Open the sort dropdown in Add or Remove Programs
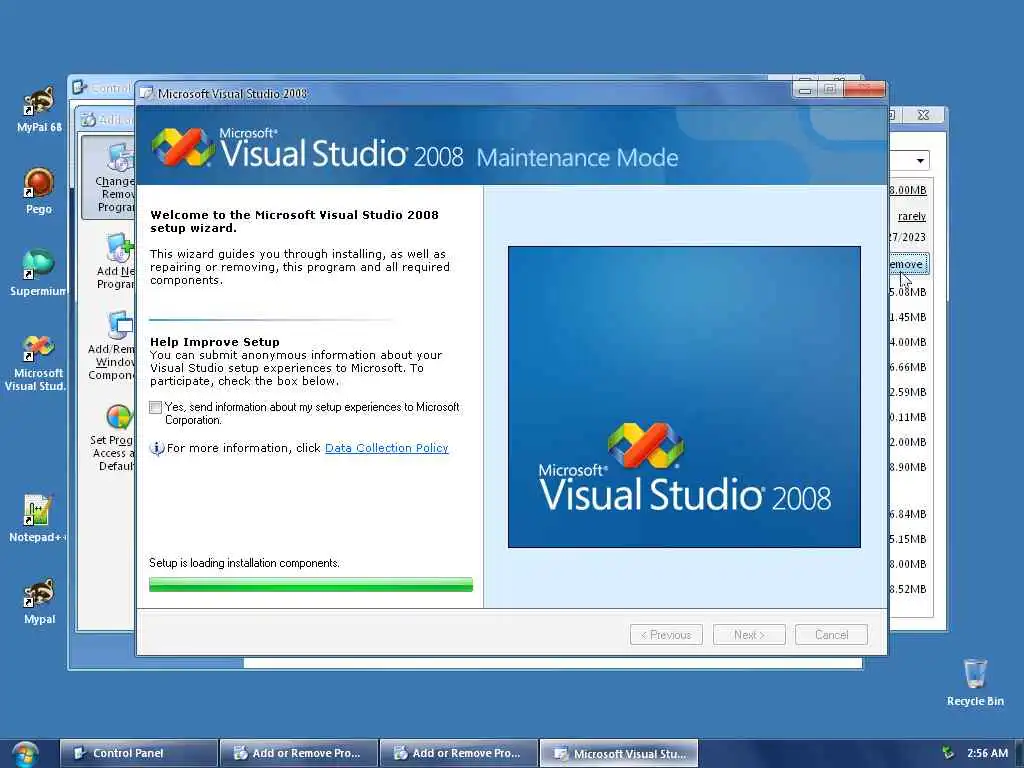 (920, 161)
